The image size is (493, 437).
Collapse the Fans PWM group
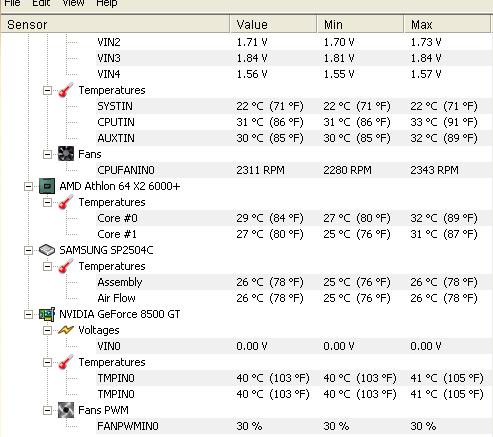48,410
